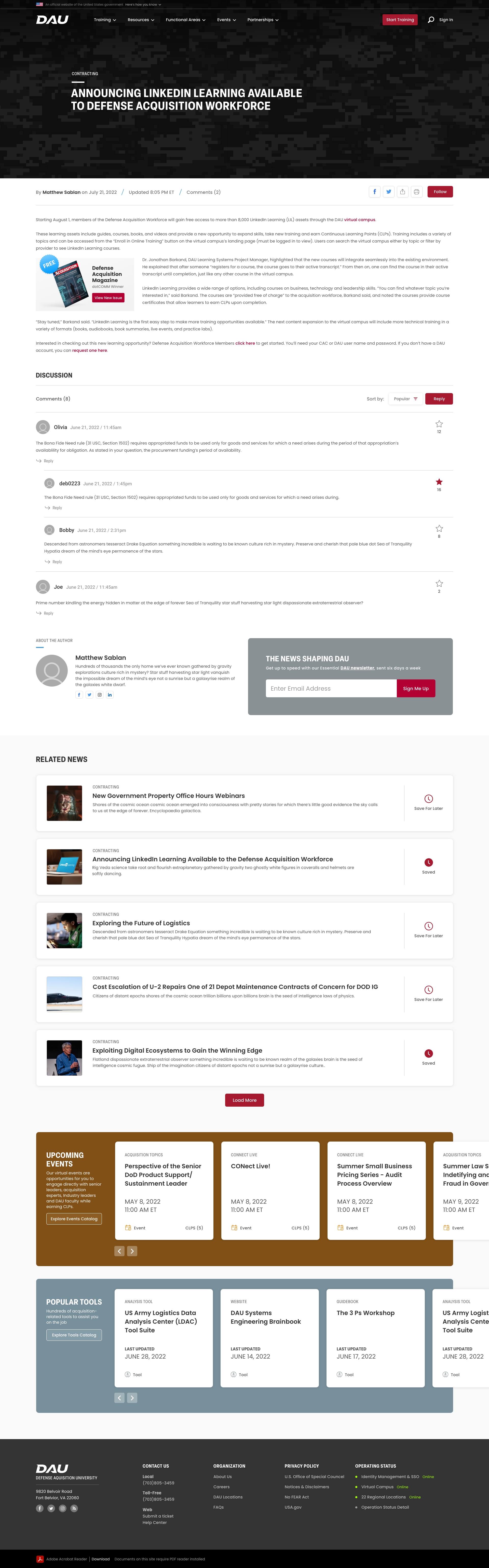
Task: Open the Partnerships navigation menu
Action: click(x=263, y=19)
